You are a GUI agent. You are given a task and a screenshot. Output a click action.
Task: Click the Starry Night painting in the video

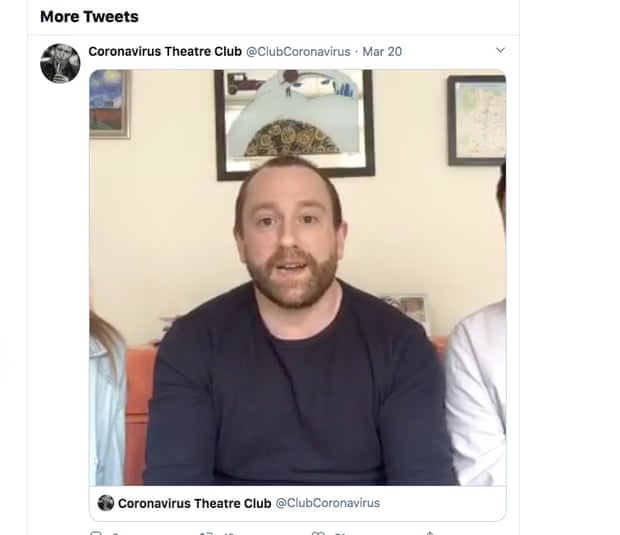110,104
